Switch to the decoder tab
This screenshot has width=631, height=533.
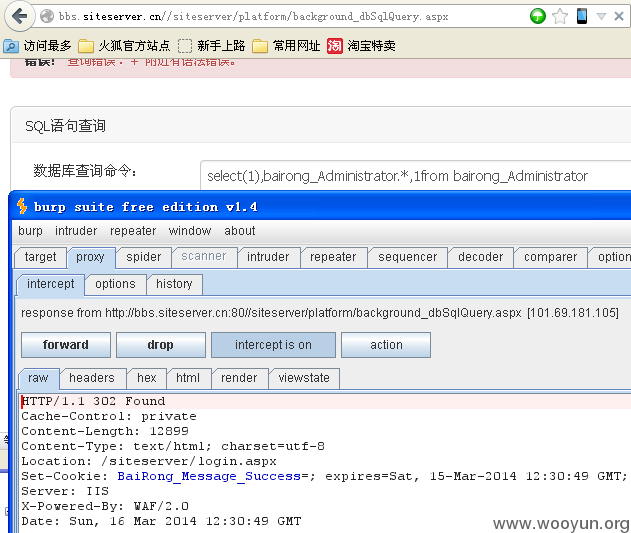tap(480, 257)
